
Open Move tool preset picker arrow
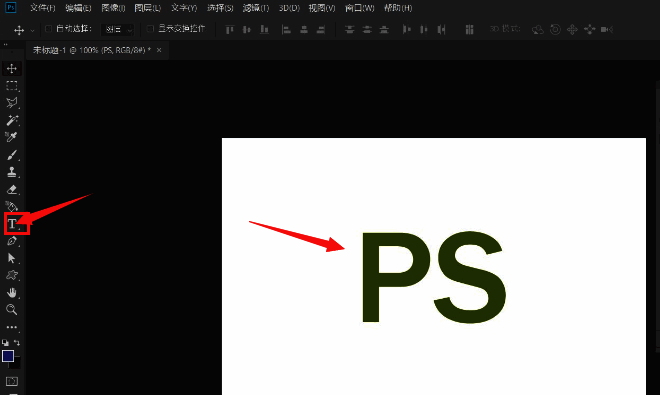click(x=32, y=30)
